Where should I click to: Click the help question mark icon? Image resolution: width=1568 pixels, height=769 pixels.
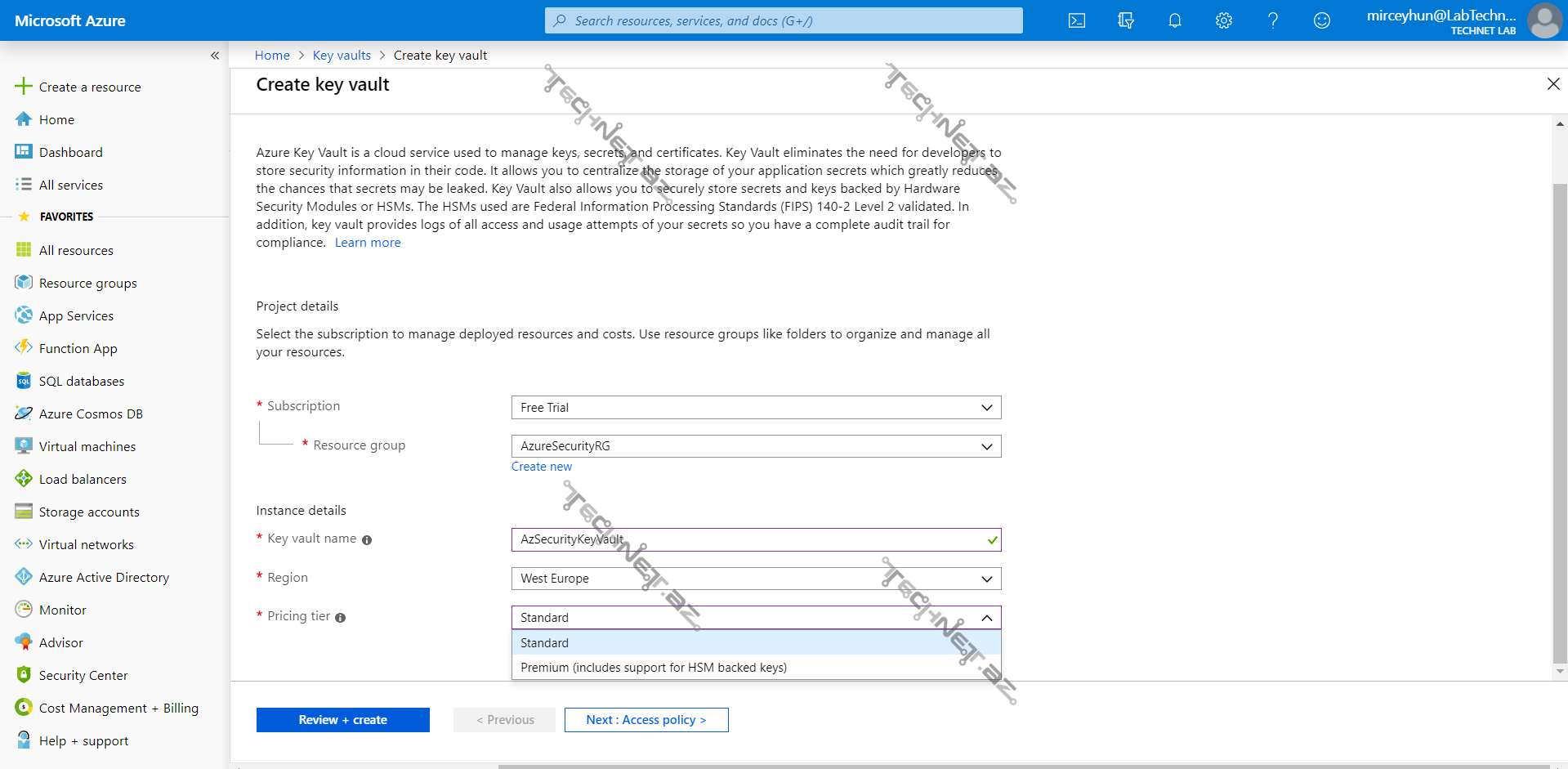1272,20
